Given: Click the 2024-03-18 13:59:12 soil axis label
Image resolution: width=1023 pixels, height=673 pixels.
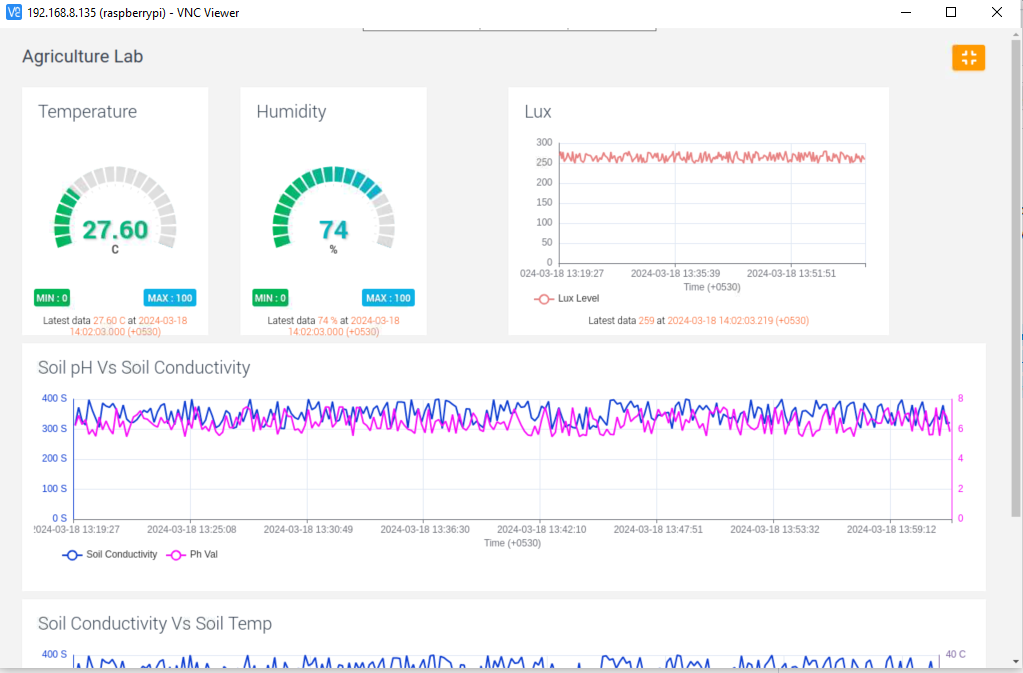Looking at the screenshot, I should [891, 530].
